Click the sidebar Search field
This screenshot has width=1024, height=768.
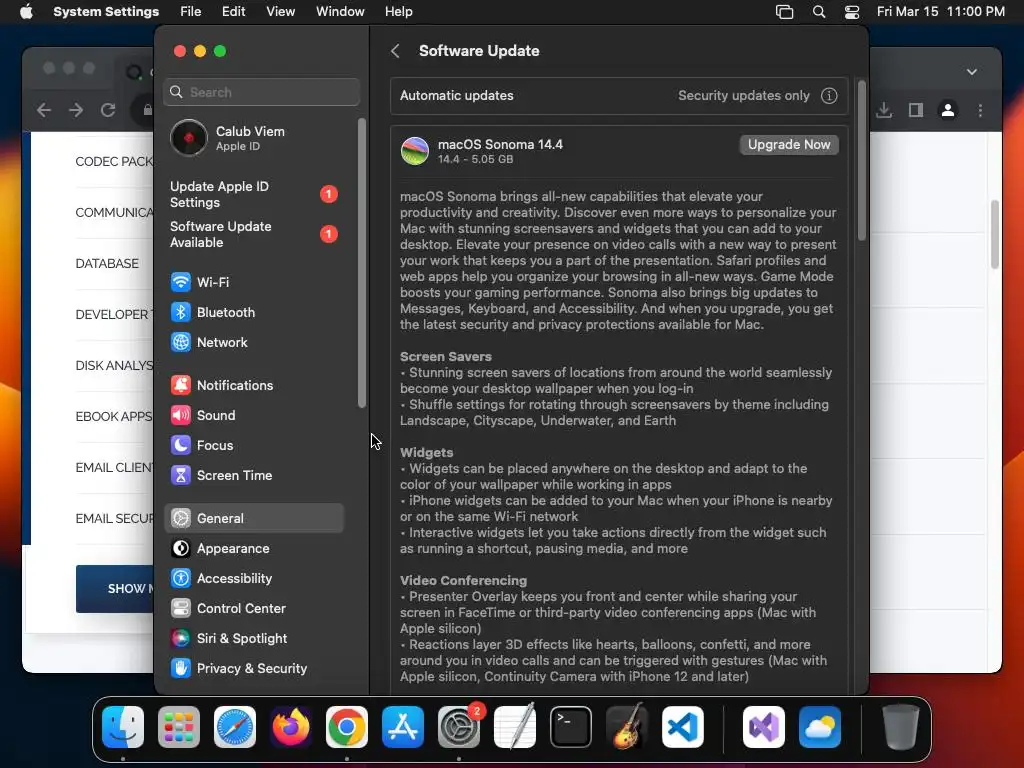(x=261, y=92)
